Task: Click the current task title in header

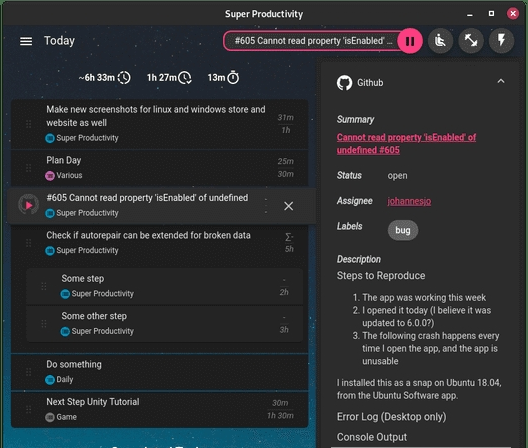Action: click(x=313, y=41)
